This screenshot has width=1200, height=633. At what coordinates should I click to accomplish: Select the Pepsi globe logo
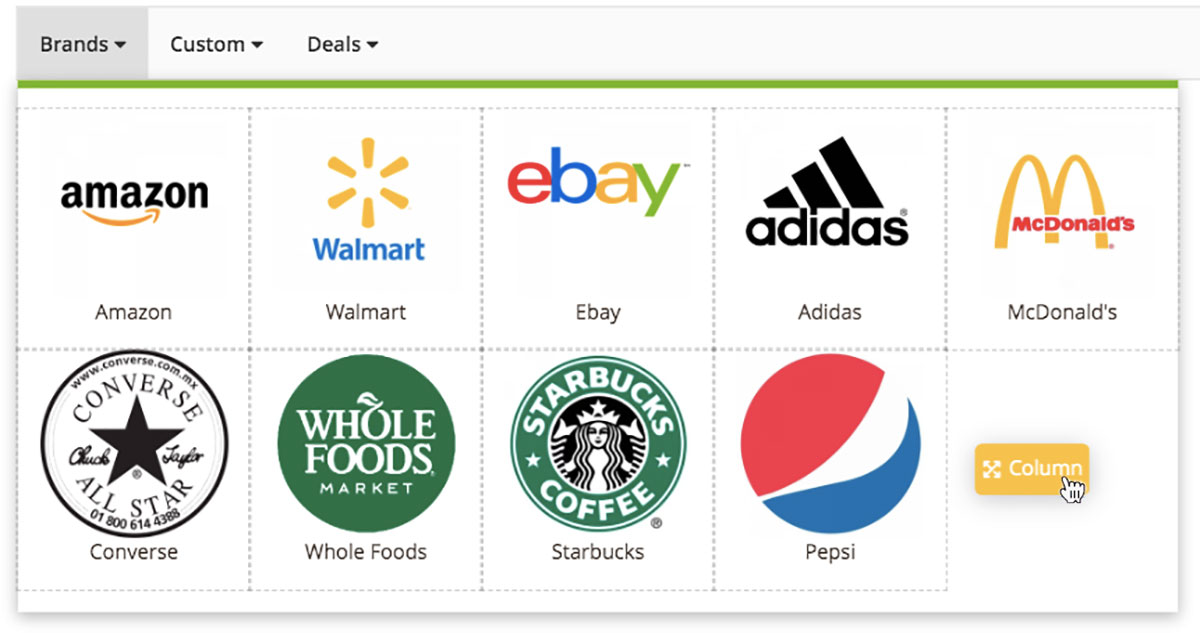coord(830,443)
